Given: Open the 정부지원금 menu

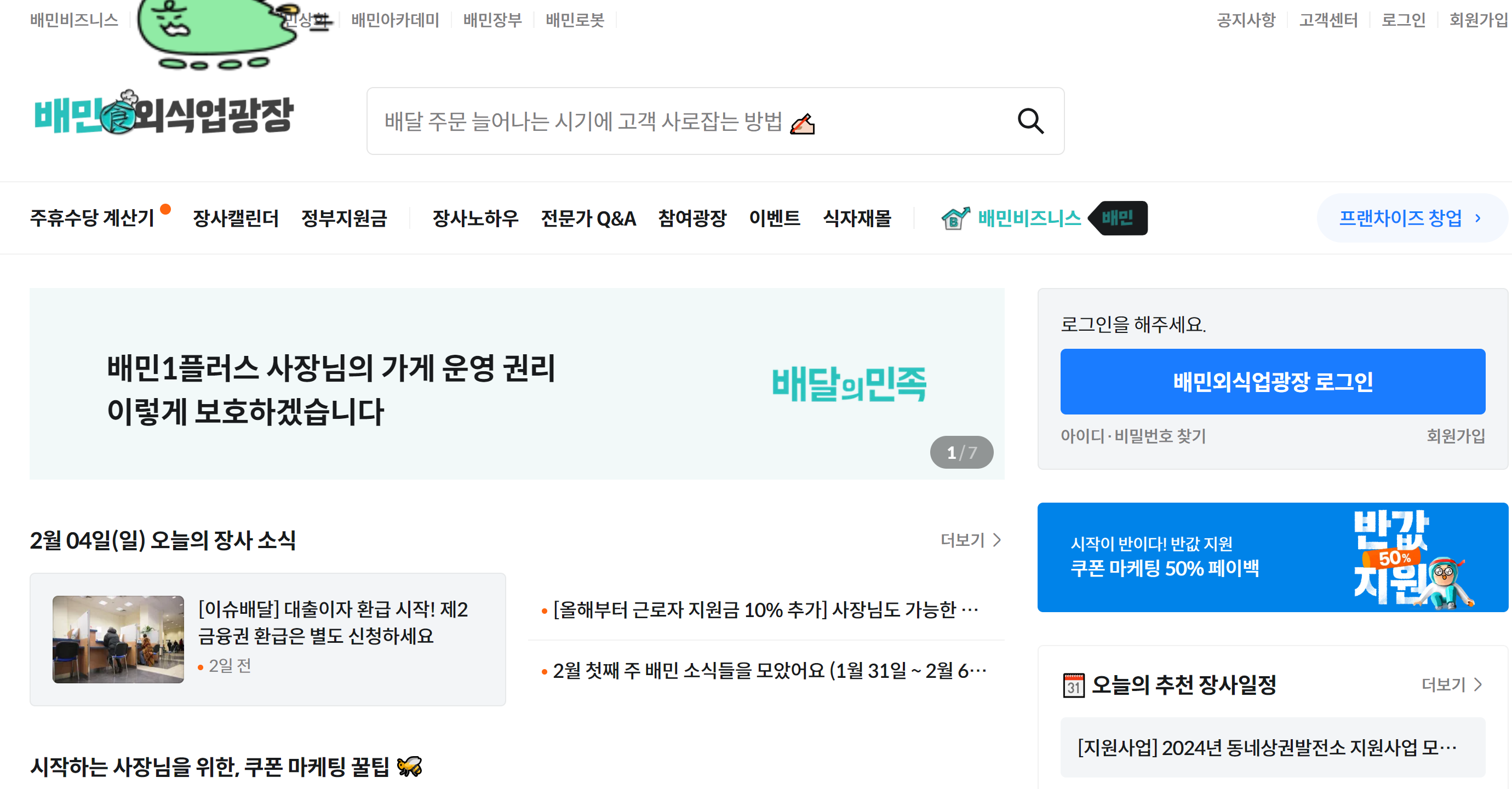Looking at the screenshot, I should [x=344, y=218].
